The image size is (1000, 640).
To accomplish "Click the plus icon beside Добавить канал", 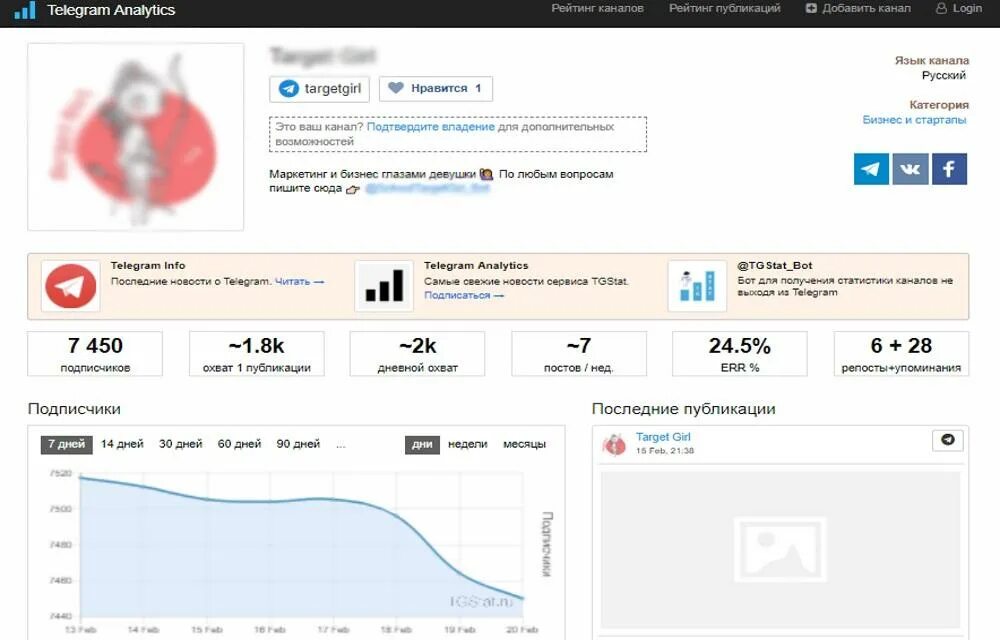I will pos(811,8).
